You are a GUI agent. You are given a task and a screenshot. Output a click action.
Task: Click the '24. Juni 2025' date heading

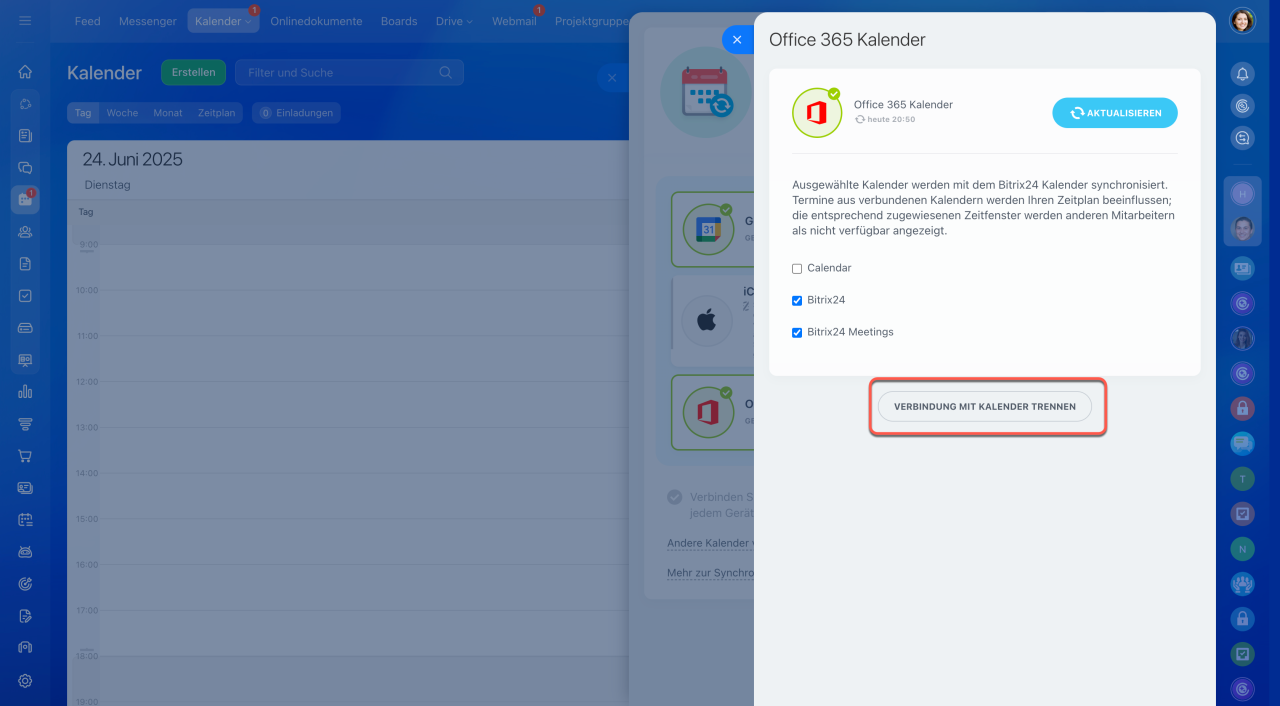[132, 159]
